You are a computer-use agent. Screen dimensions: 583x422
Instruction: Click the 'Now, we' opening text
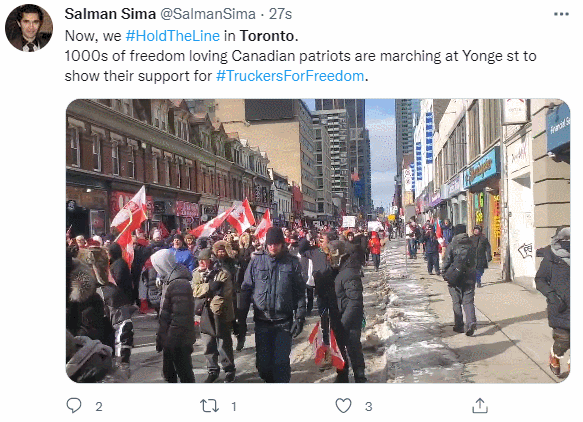tap(93, 36)
